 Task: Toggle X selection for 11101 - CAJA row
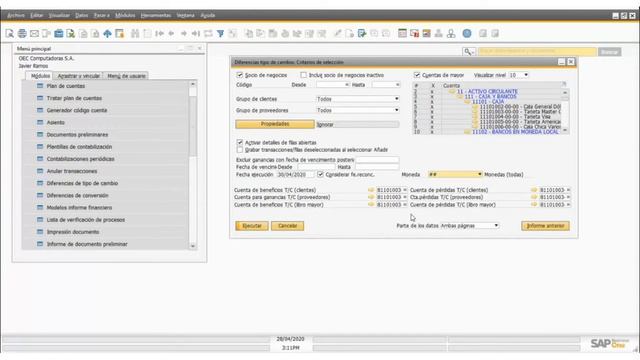[x=433, y=102]
